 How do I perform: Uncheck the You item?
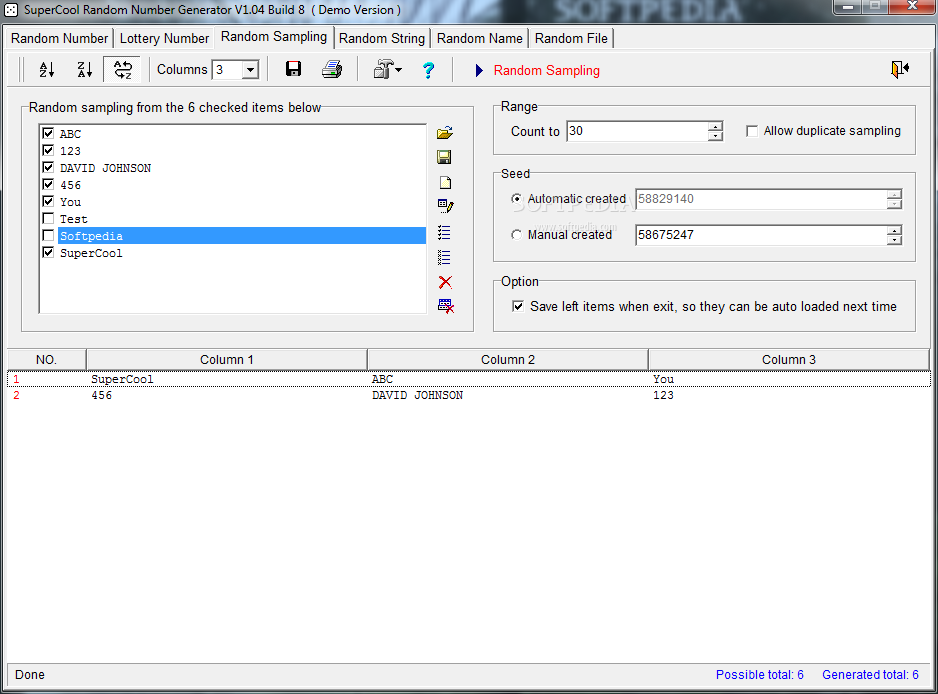click(x=48, y=202)
